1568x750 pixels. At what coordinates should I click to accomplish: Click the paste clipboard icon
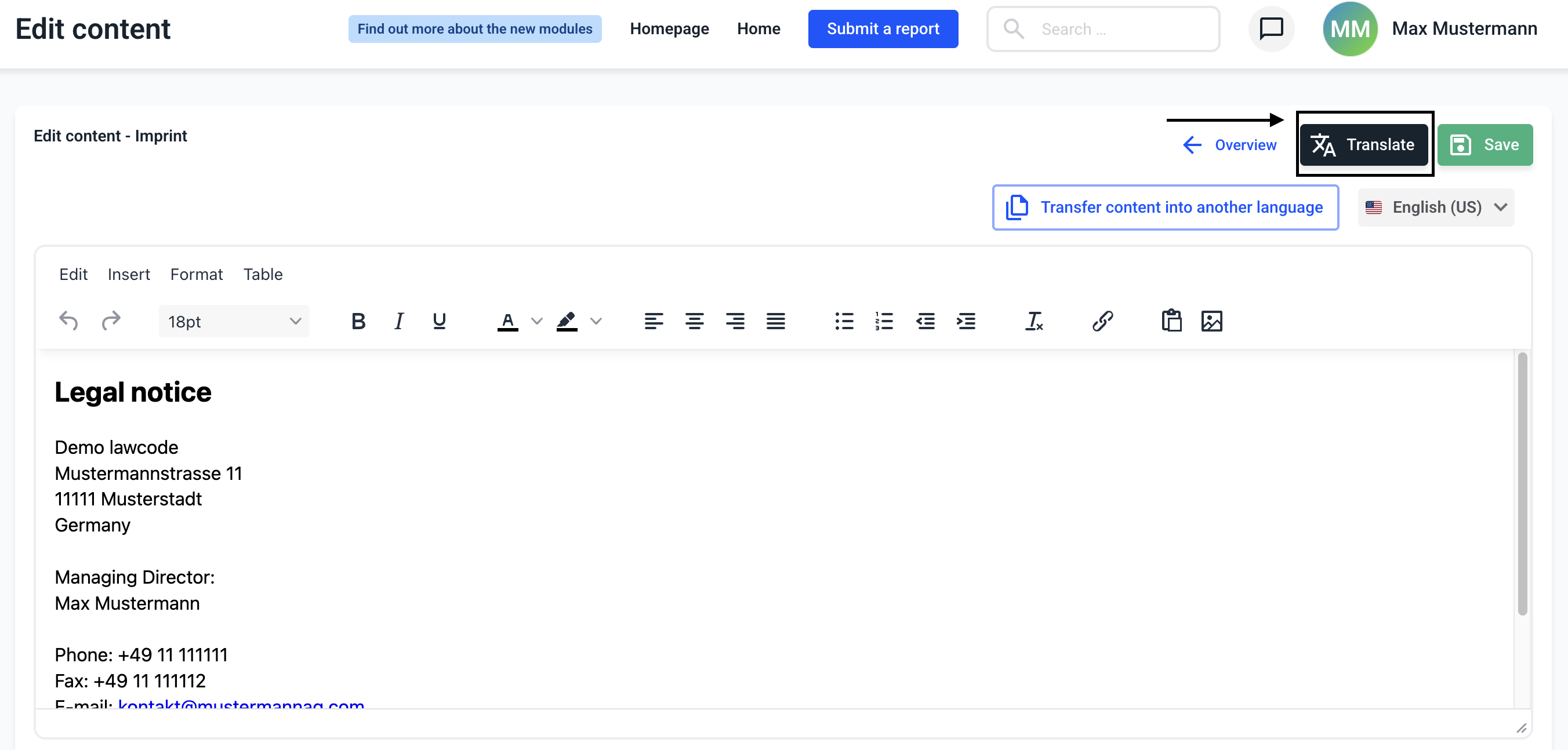tap(1171, 321)
